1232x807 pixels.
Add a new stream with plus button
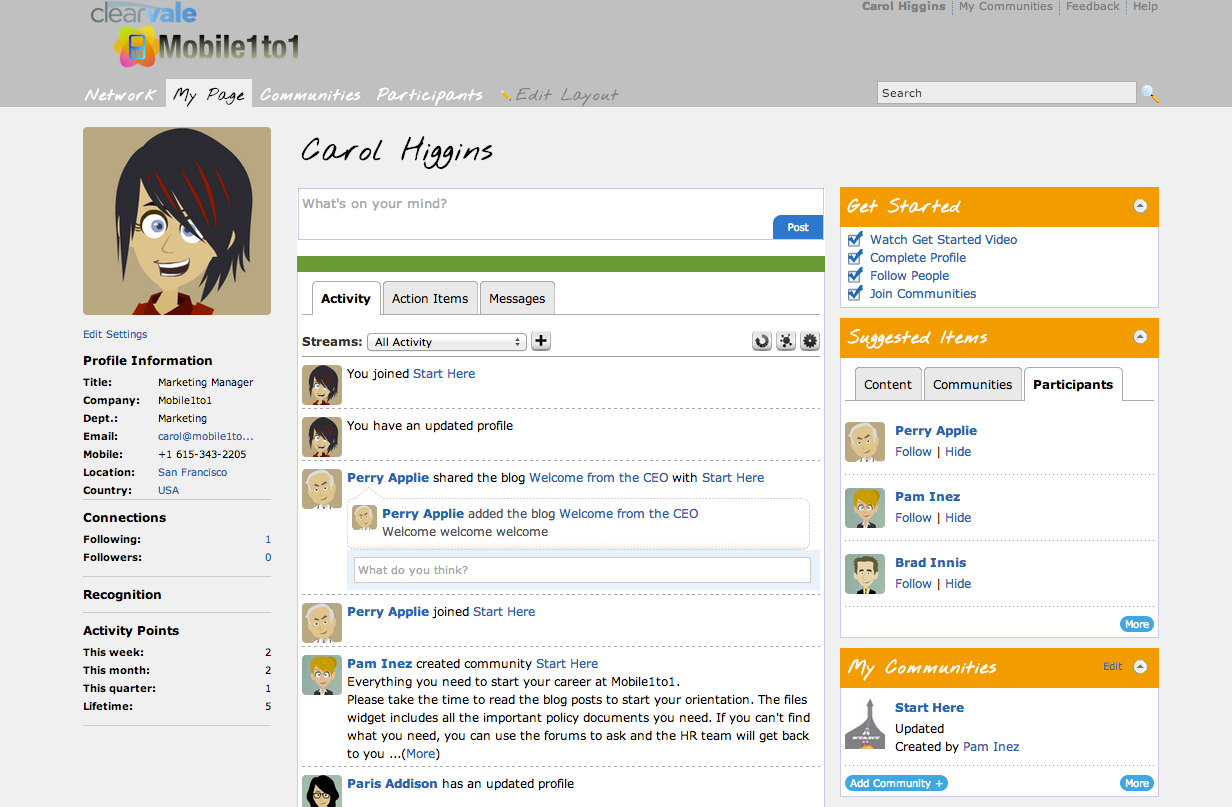(541, 341)
